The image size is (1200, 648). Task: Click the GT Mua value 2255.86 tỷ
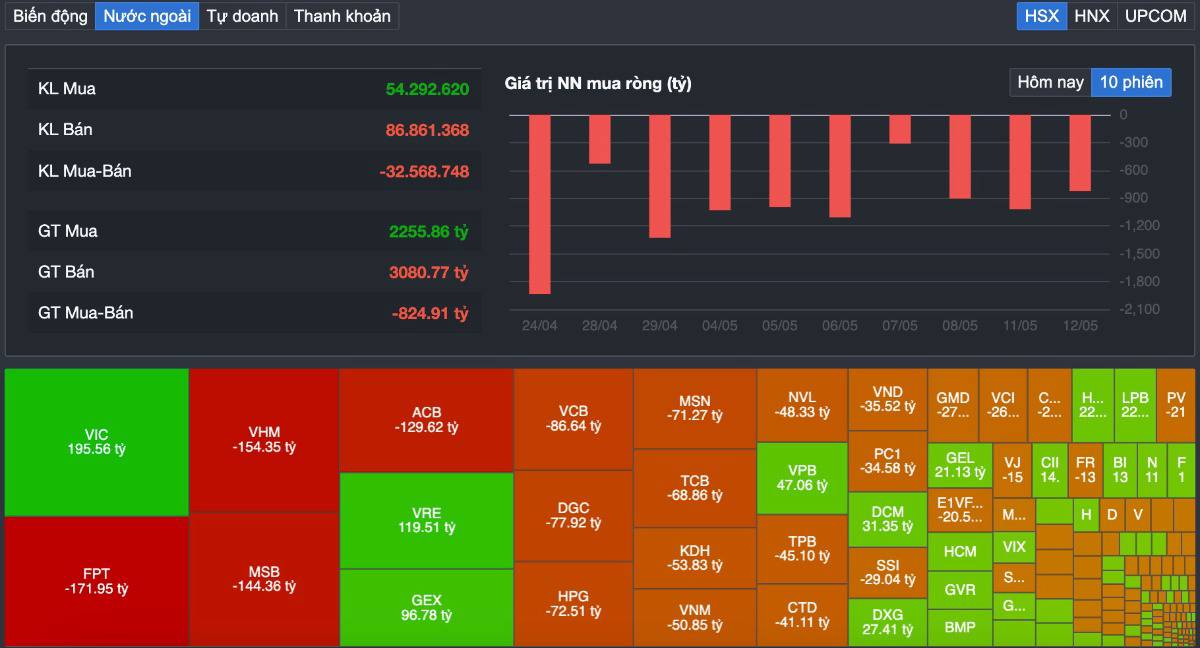[429, 231]
